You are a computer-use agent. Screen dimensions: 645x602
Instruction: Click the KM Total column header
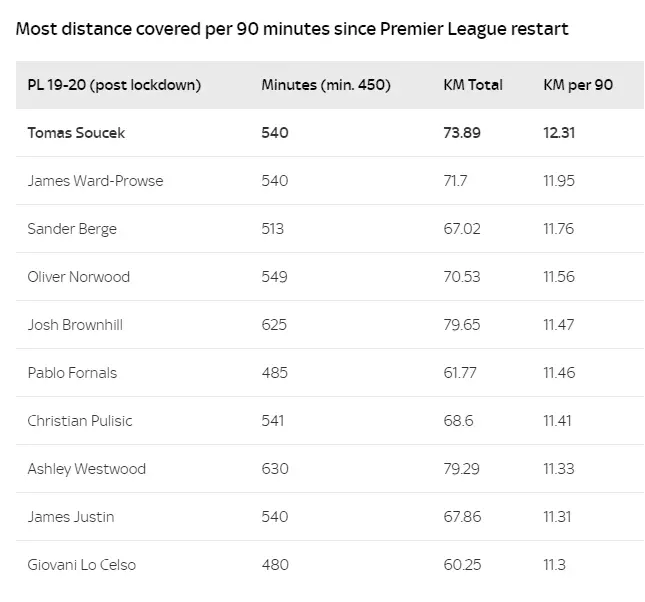tap(473, 85)
